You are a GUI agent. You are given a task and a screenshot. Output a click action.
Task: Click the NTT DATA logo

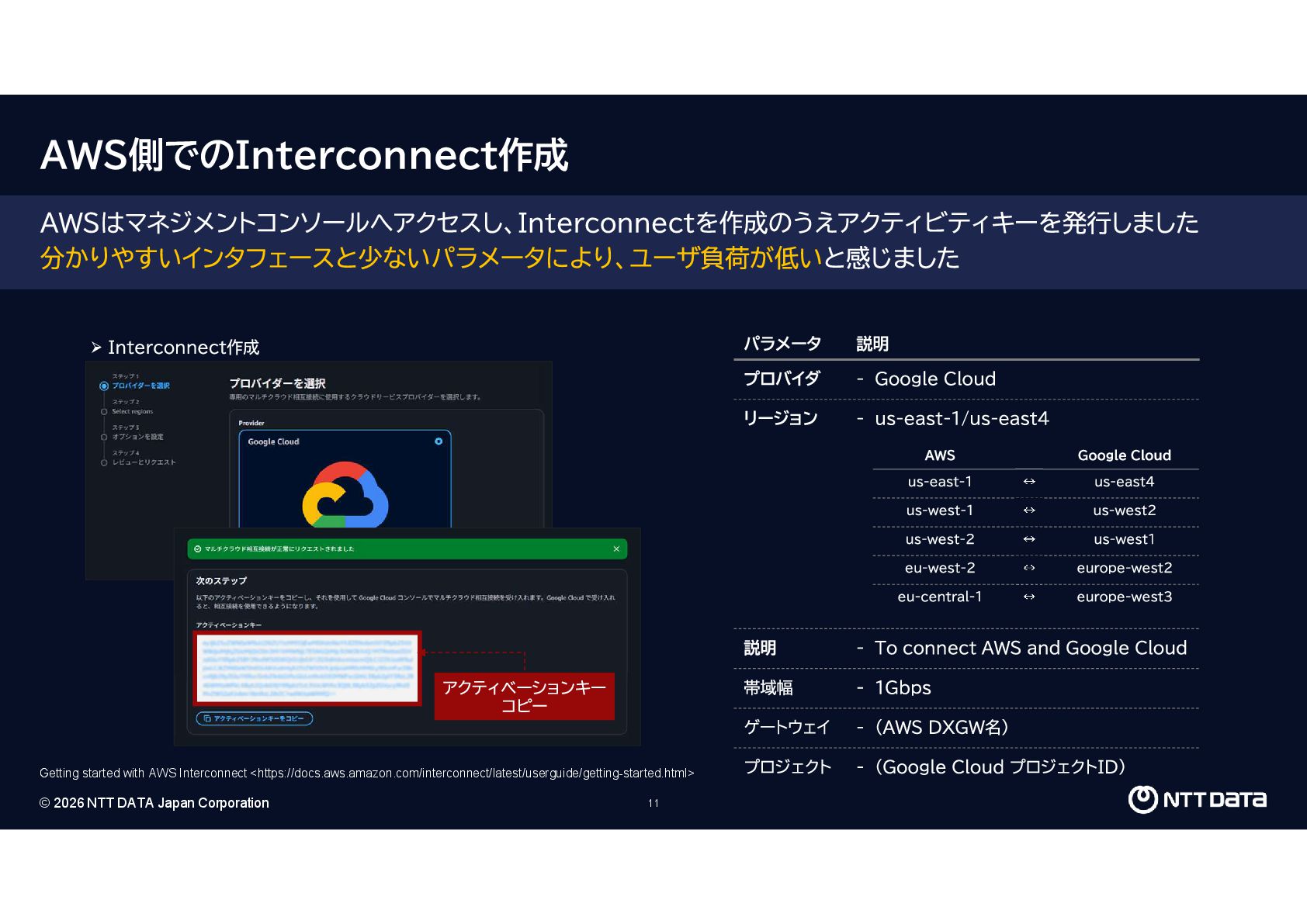coord(1198,799)
